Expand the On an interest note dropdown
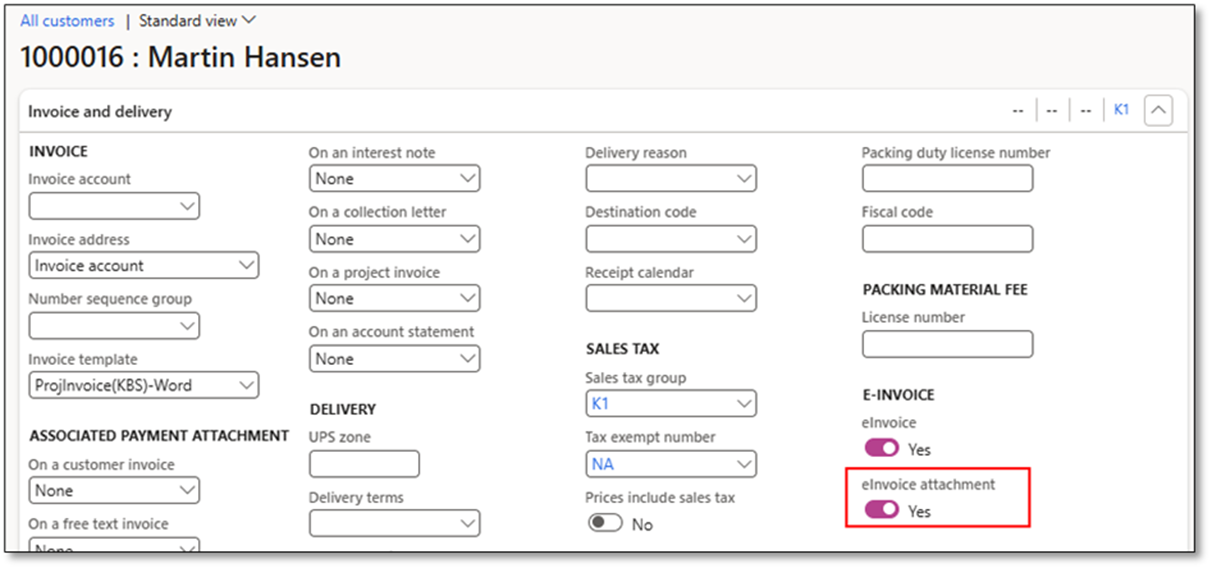 pos(394,179)
